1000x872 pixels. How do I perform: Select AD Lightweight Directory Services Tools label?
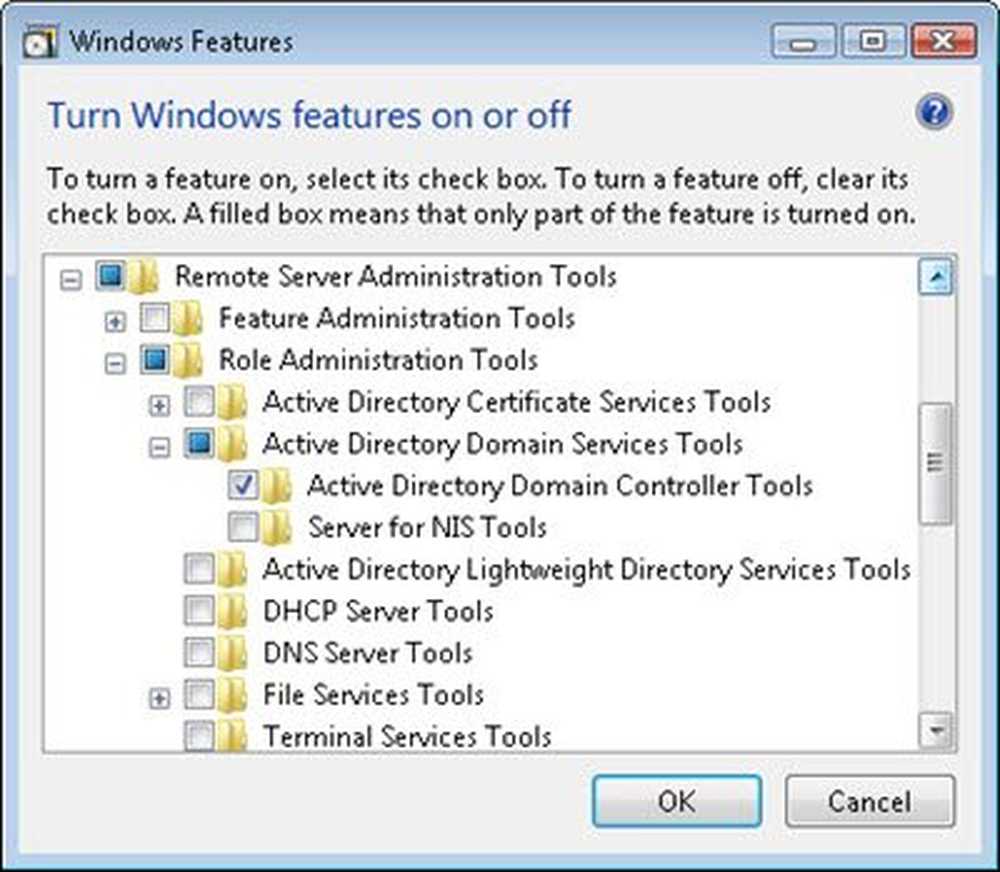[x=587, y=570]
